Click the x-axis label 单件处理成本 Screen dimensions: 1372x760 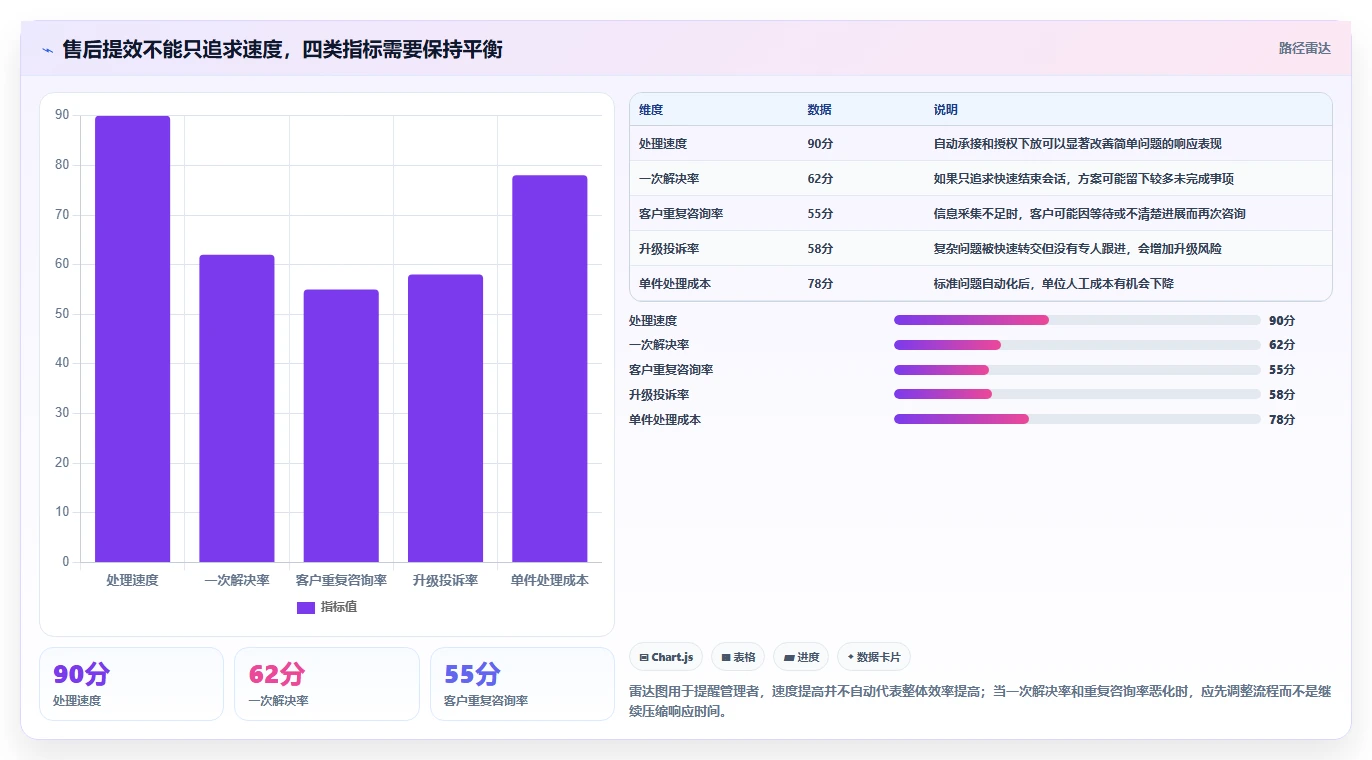coord(550,580)
